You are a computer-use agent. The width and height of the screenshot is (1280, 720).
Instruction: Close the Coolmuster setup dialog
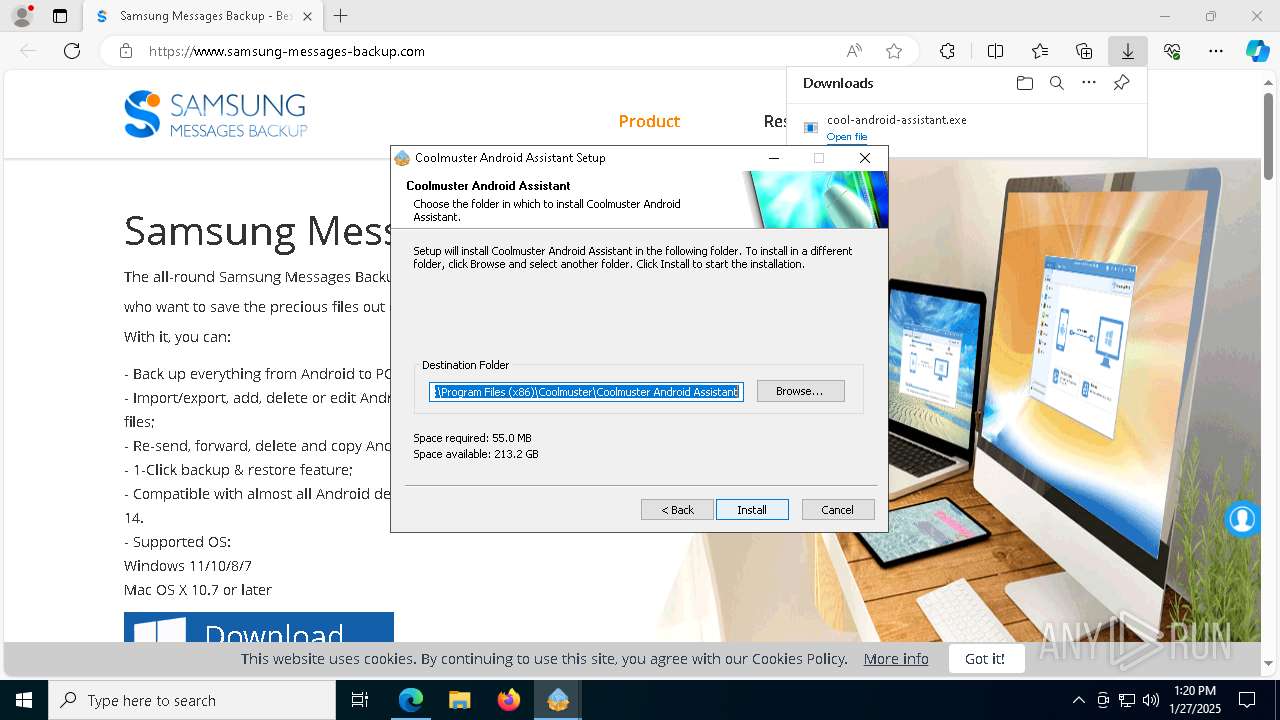865,158
